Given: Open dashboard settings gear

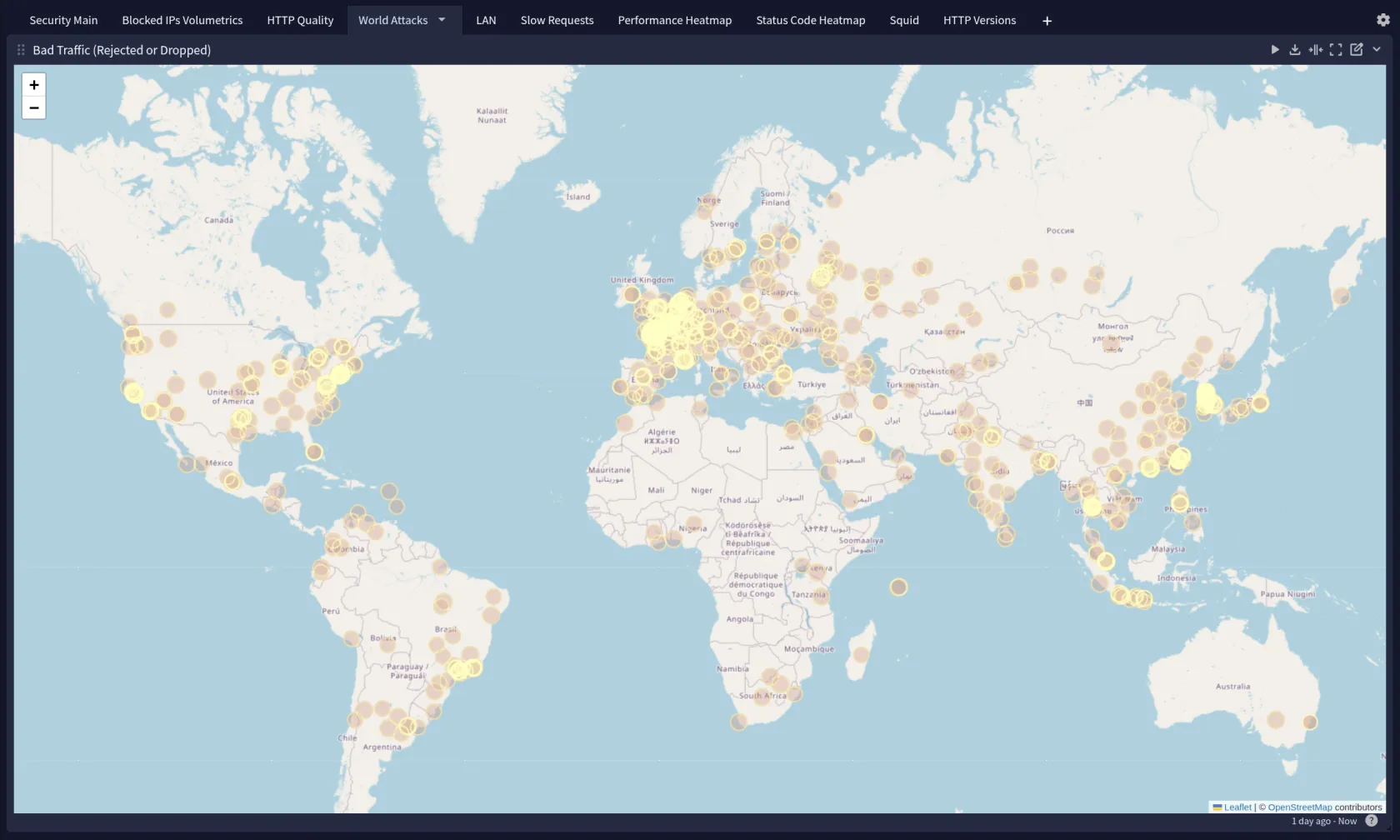Looking at the screenshot, I should click(1382, 20).
